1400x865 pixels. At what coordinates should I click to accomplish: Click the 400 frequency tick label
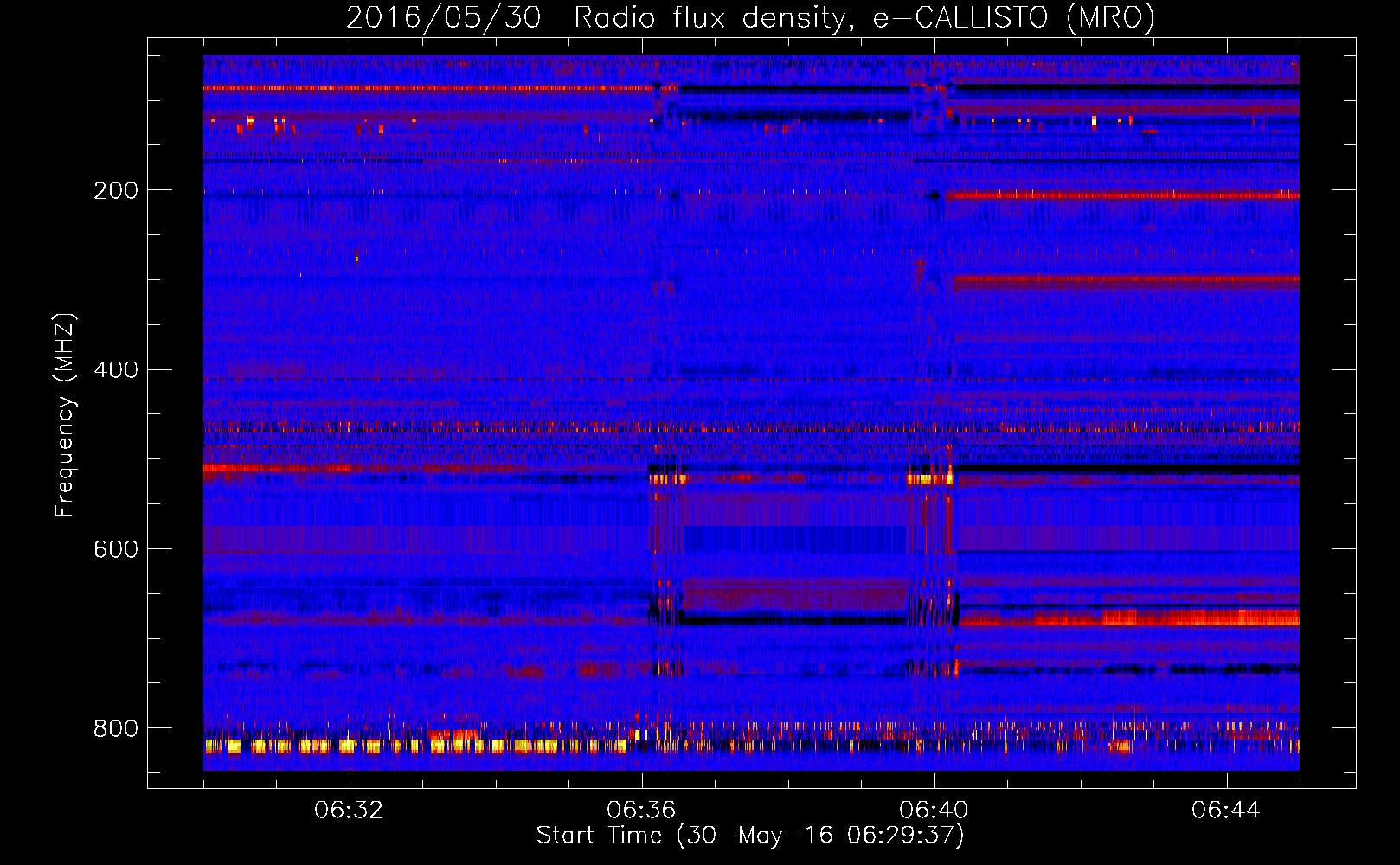coord(116,370)
